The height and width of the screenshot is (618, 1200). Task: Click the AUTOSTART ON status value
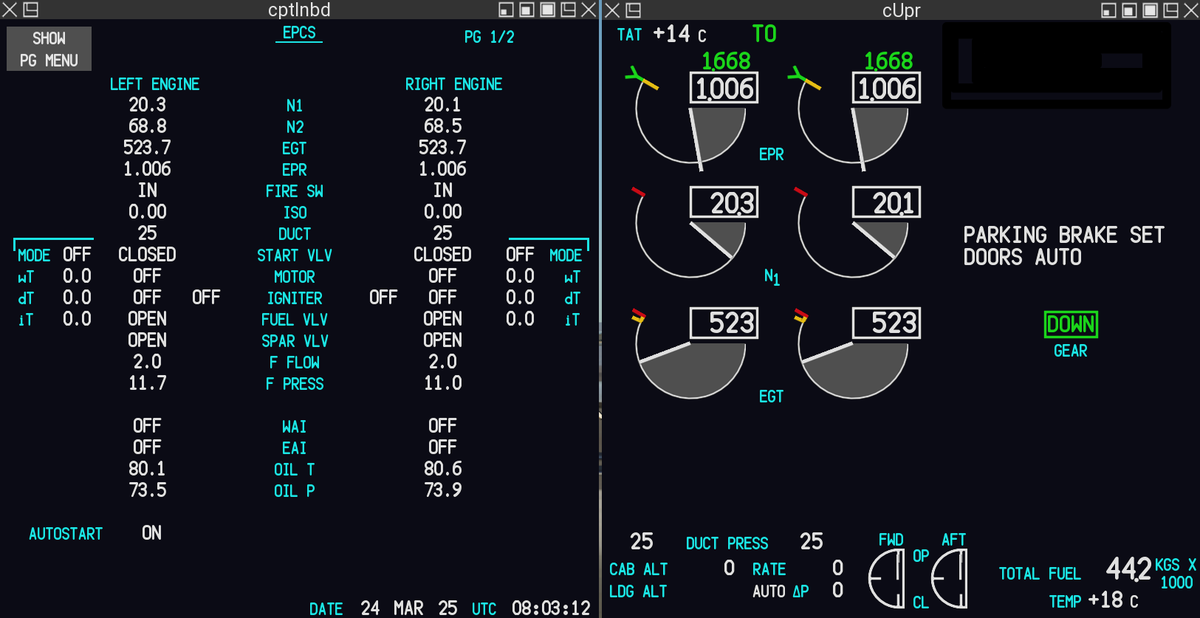(x=151, y=533)
